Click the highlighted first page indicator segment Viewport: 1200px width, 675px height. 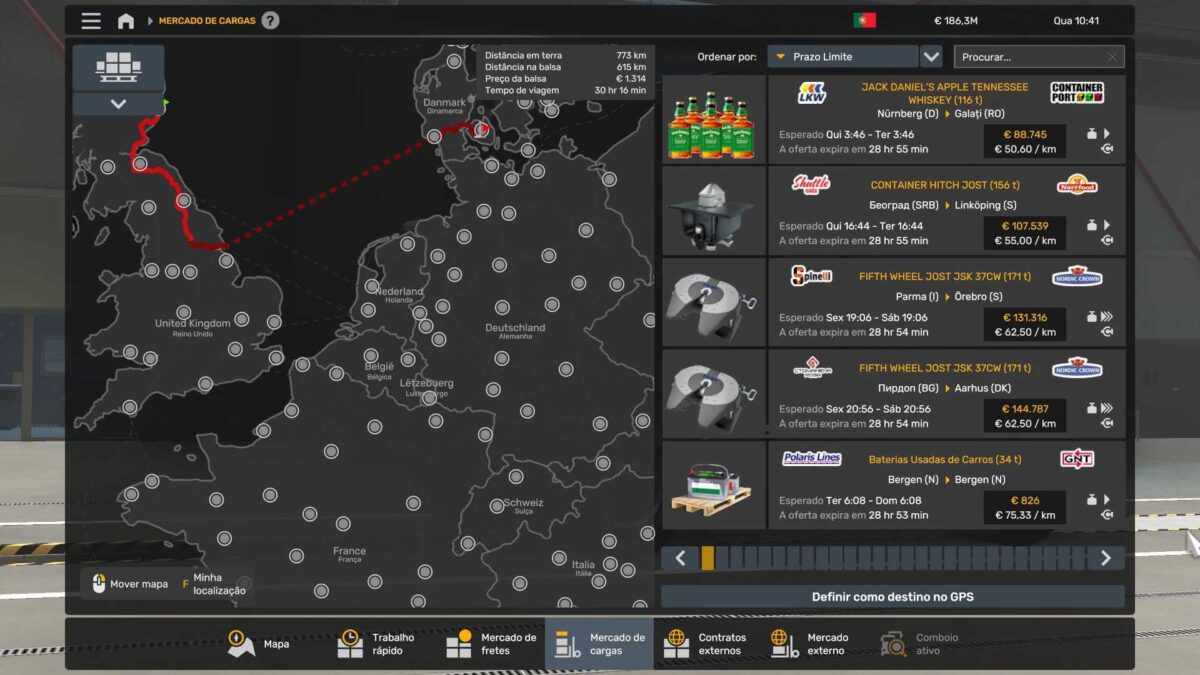pos(708,558)
